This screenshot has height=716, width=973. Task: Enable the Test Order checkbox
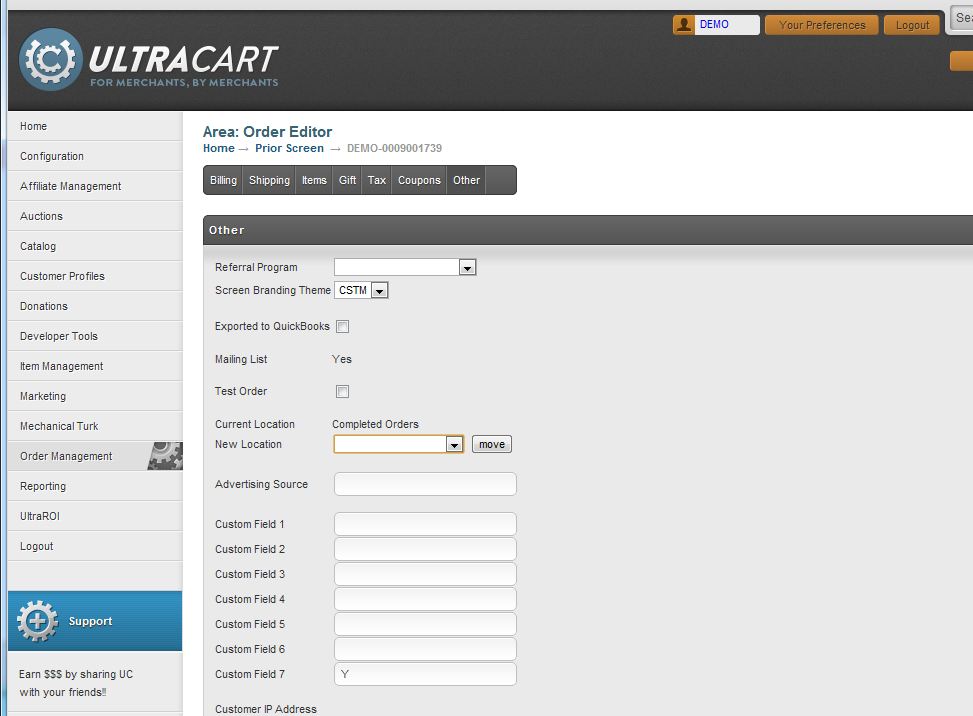click(343, 392)
